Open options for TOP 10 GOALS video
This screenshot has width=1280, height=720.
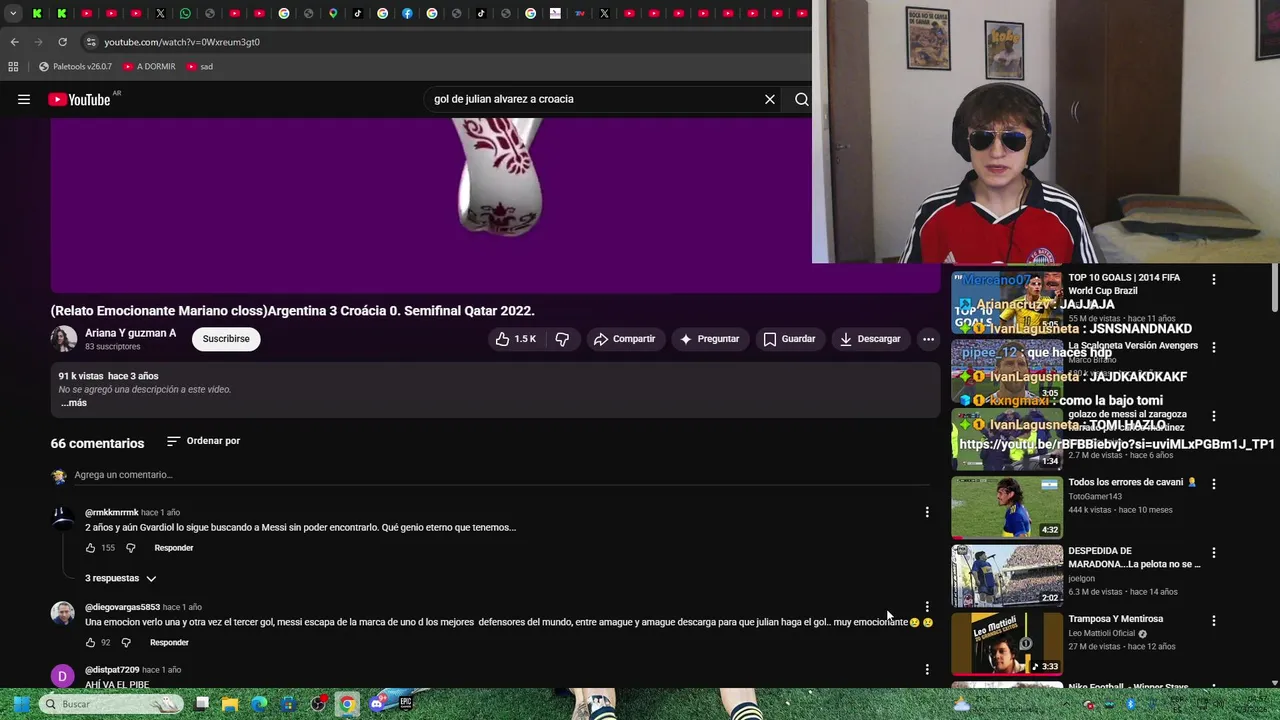point(1214,279)
